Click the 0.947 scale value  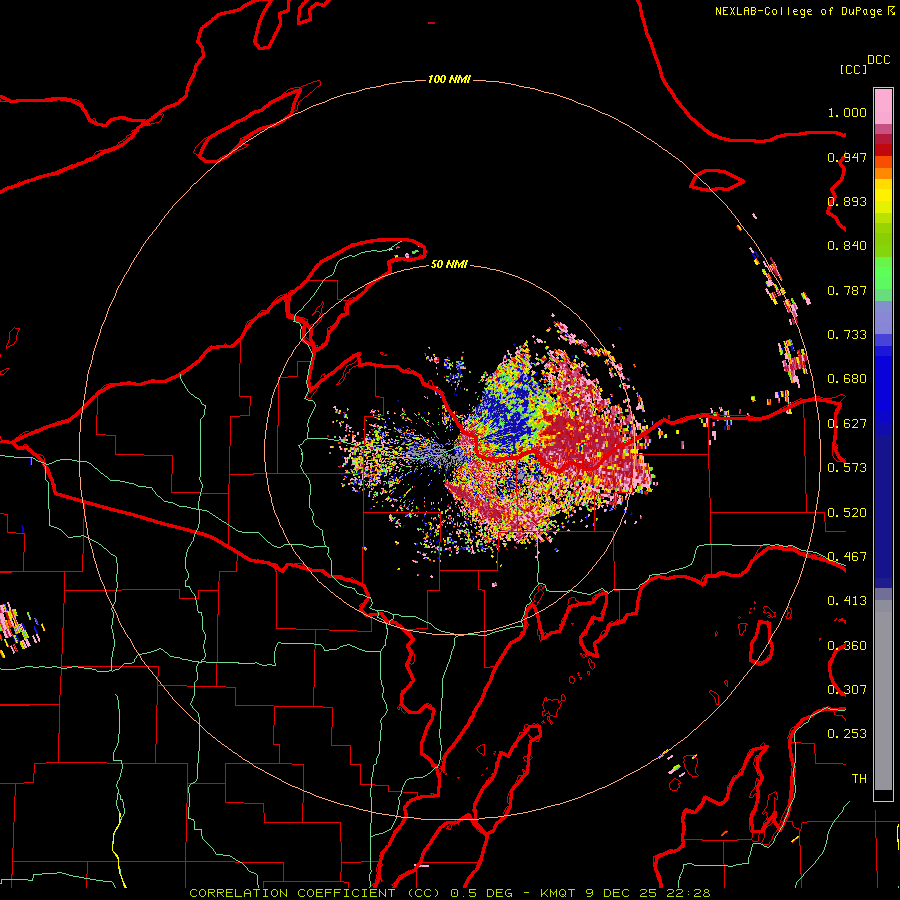pos(847,157)
